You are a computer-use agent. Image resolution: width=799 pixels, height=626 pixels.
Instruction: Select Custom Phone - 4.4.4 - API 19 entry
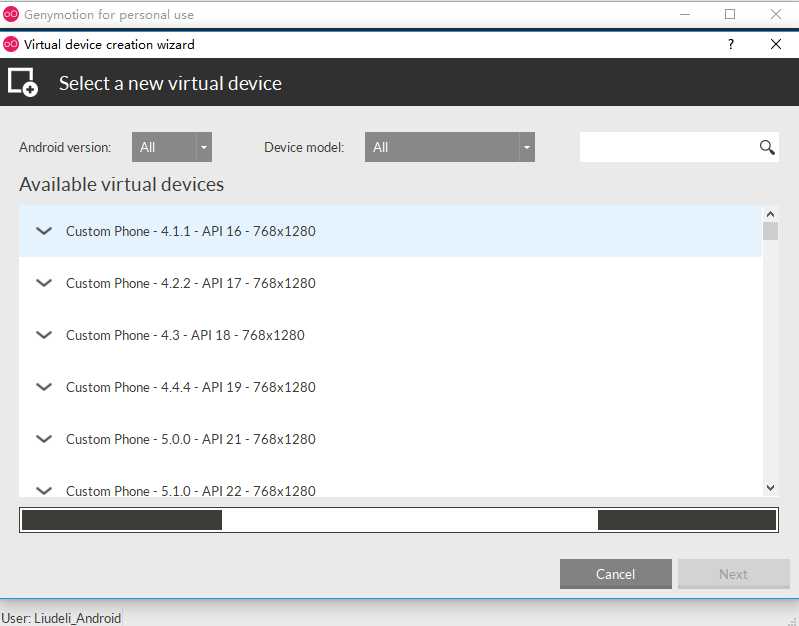tap(390, 387)
